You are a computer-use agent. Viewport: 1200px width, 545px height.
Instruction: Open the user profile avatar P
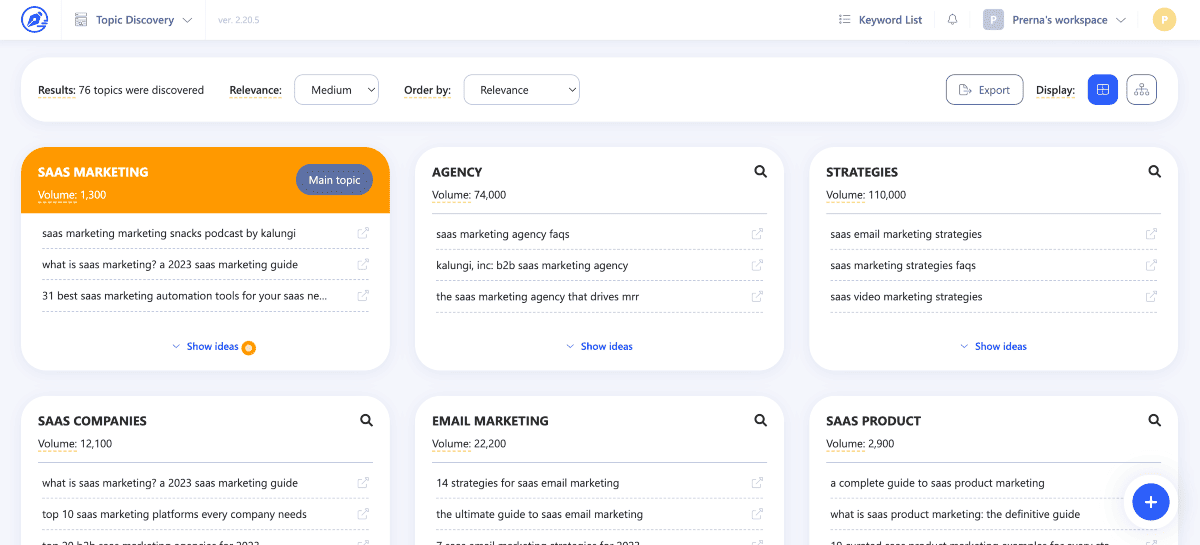[x=1164, y=20]
